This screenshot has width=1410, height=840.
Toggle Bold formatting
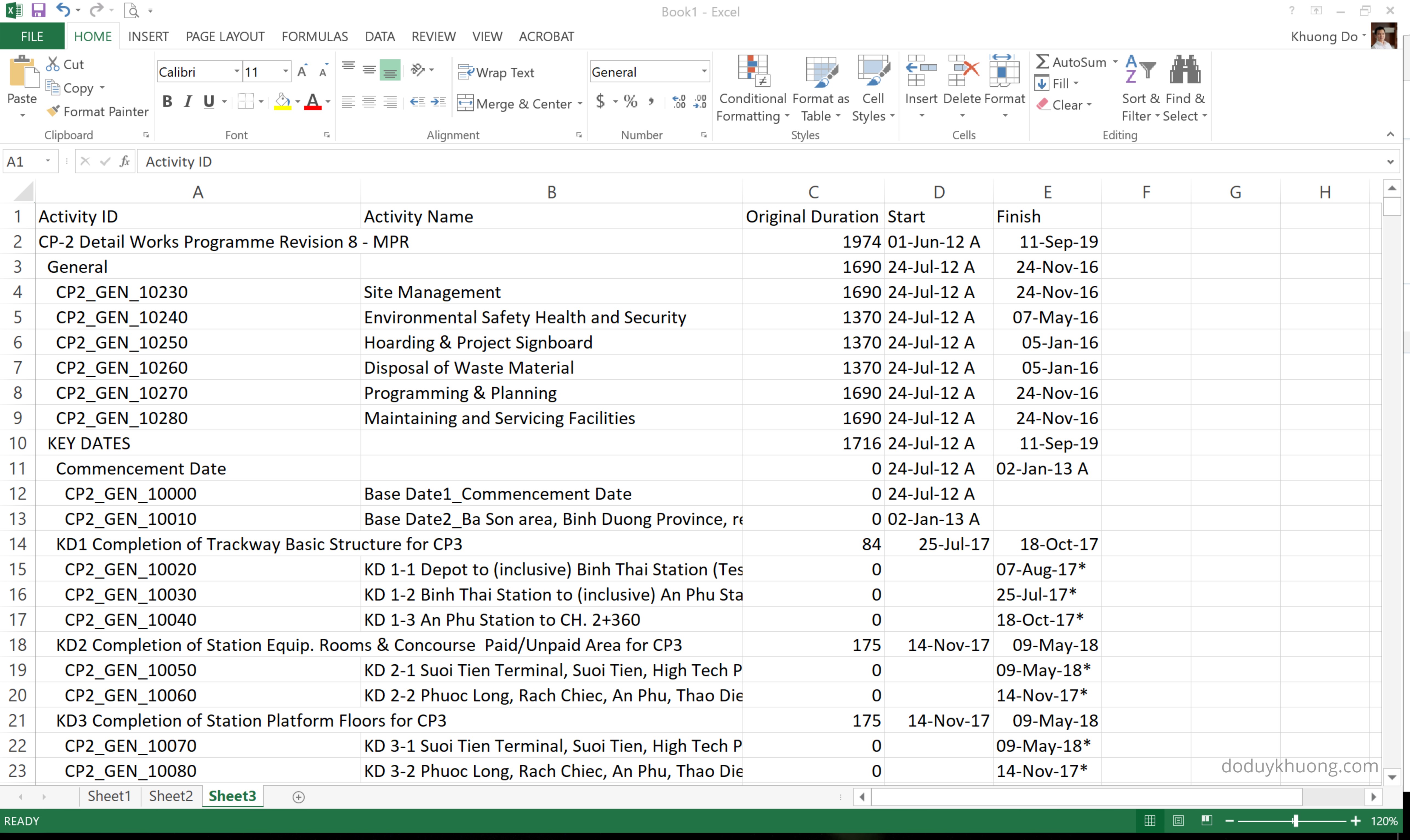(x=167, y=102)
